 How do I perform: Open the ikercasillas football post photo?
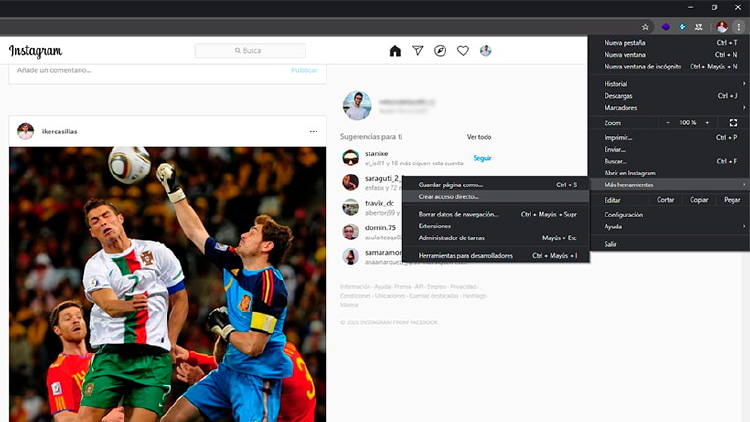(167, 284)
